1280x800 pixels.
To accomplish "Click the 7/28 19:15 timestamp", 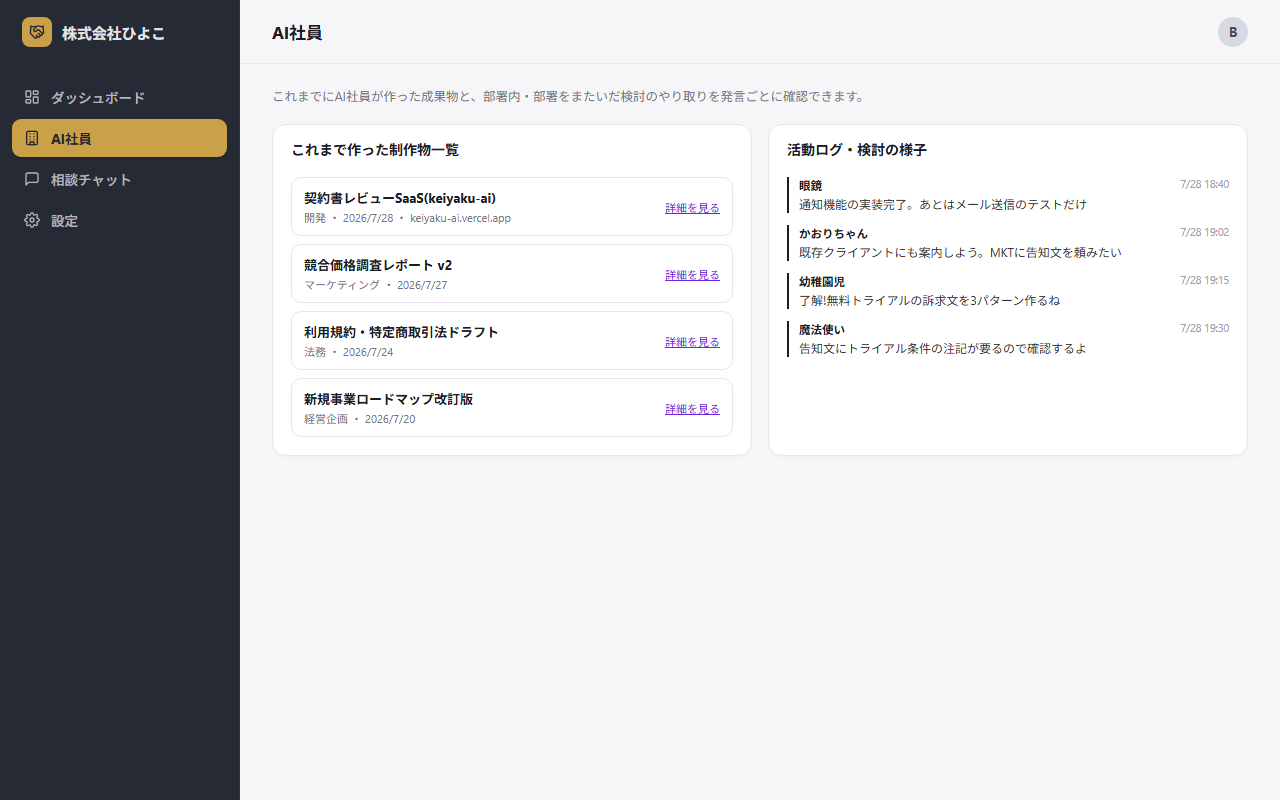I will click(x=1204, y=280).
